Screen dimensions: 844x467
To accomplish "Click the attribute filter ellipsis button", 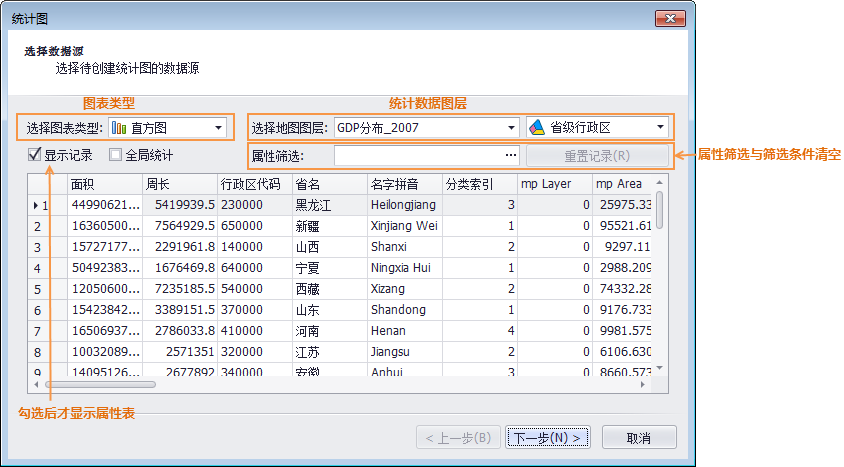I will coord(511,156).
